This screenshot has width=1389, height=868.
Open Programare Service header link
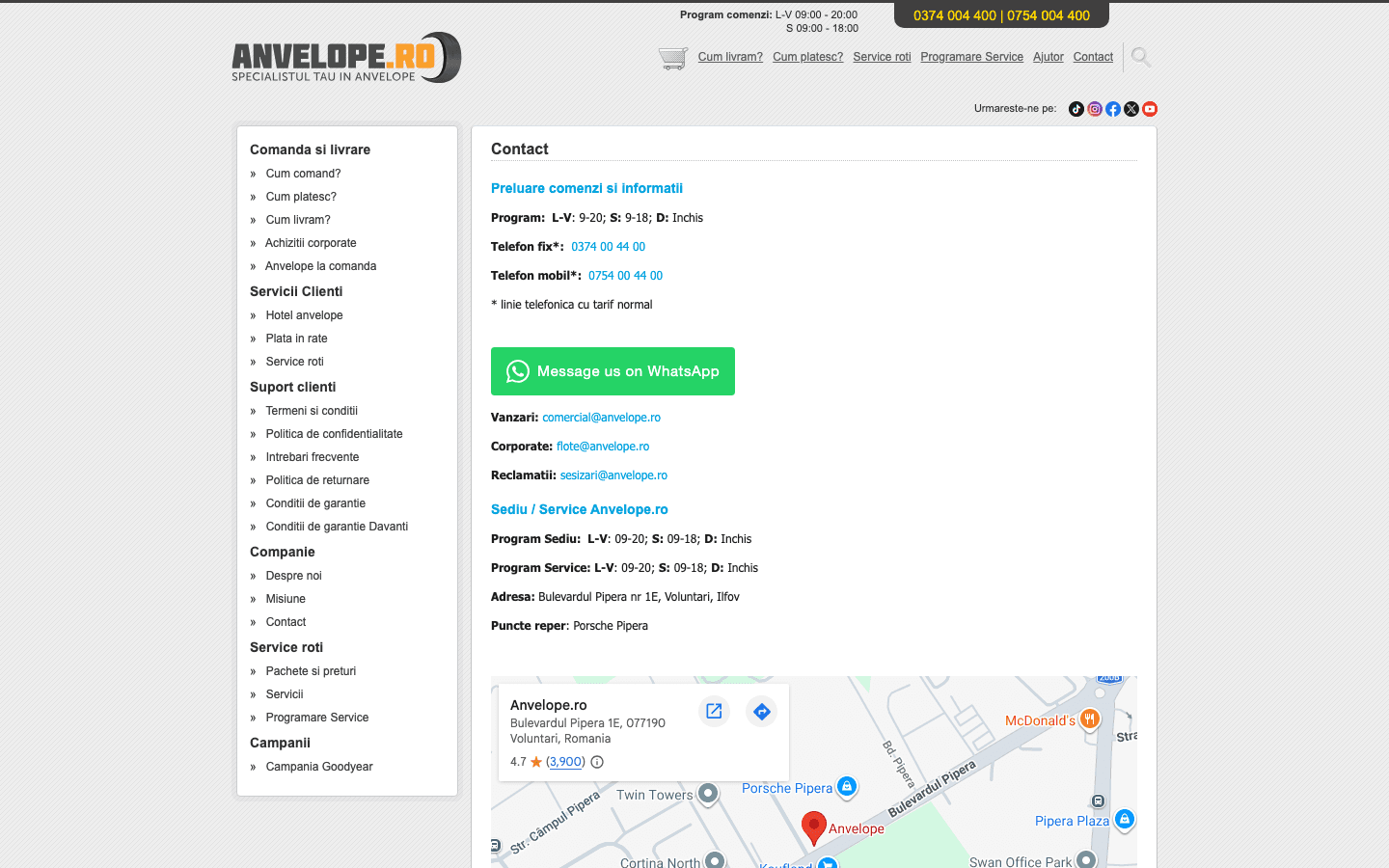click(x=971, y=57)
